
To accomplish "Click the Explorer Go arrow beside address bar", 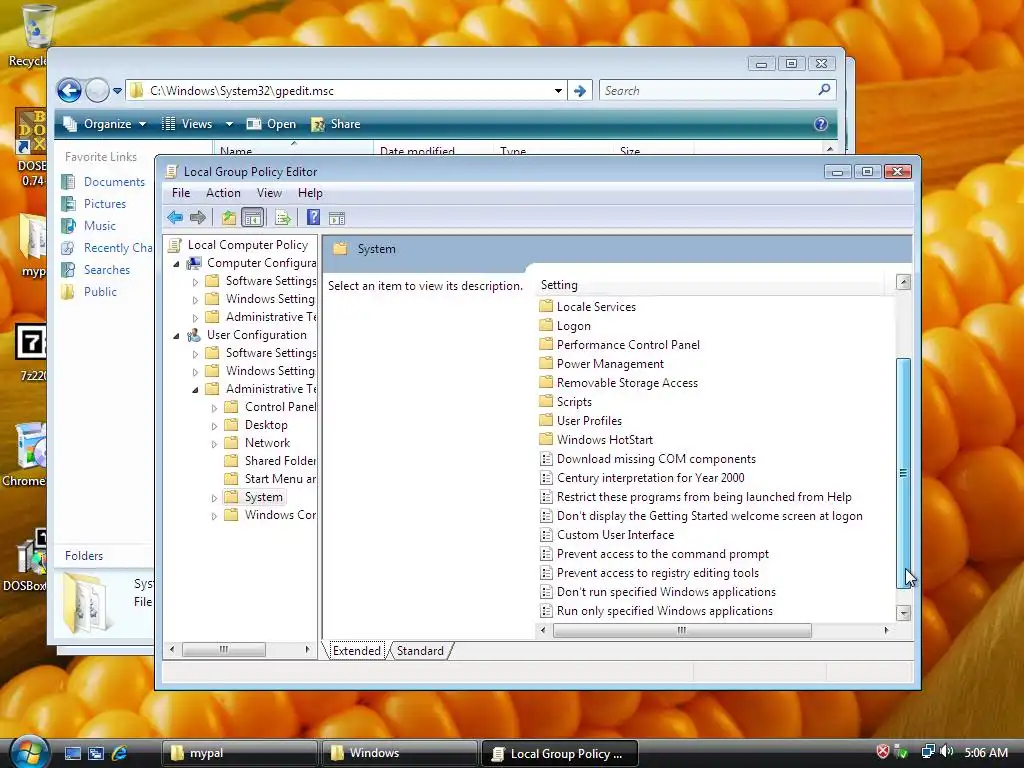I will tap(580, 91).
